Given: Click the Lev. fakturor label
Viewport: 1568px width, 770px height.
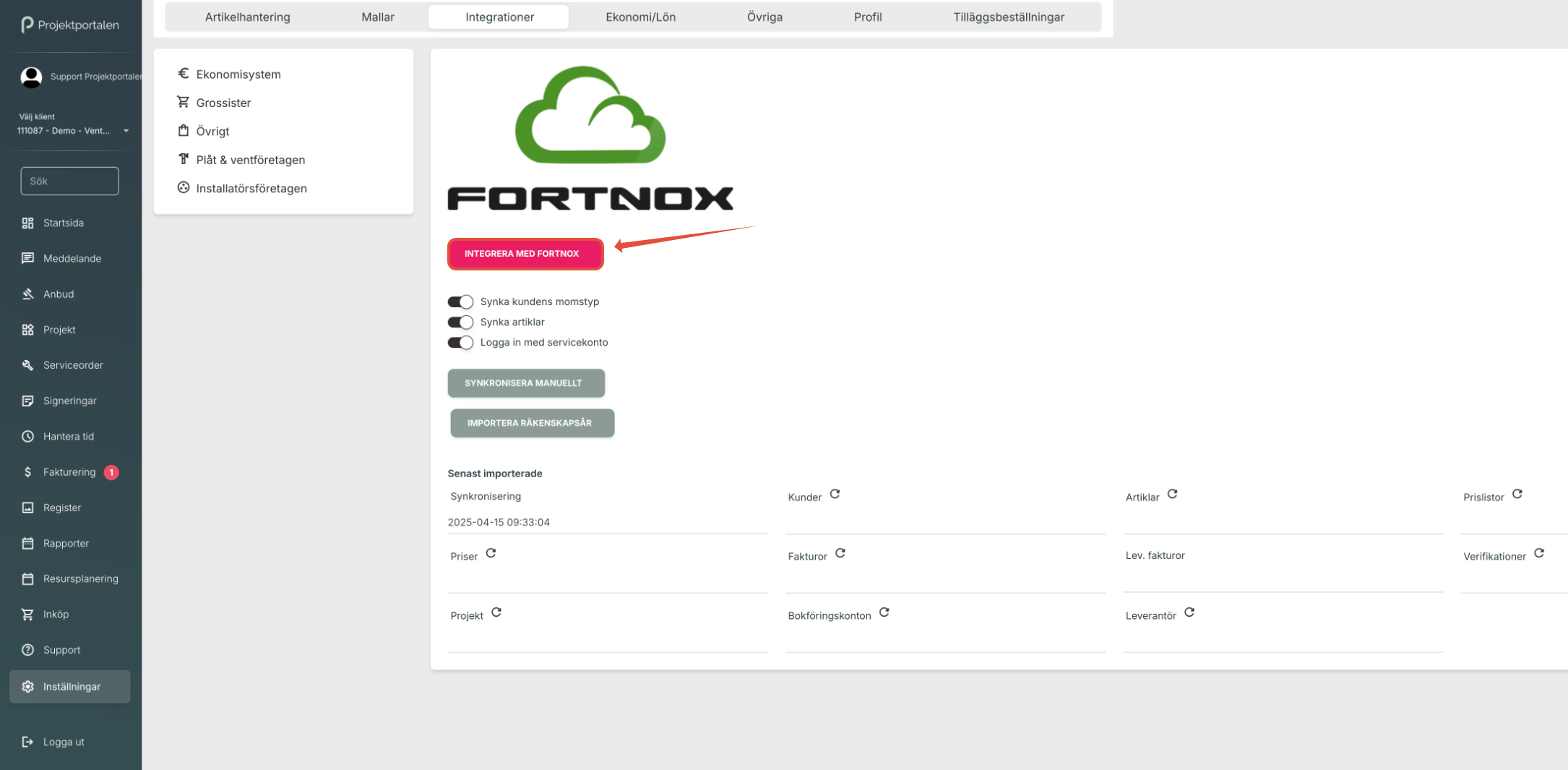Looking at the screenshot, I should pos(1155,555).
